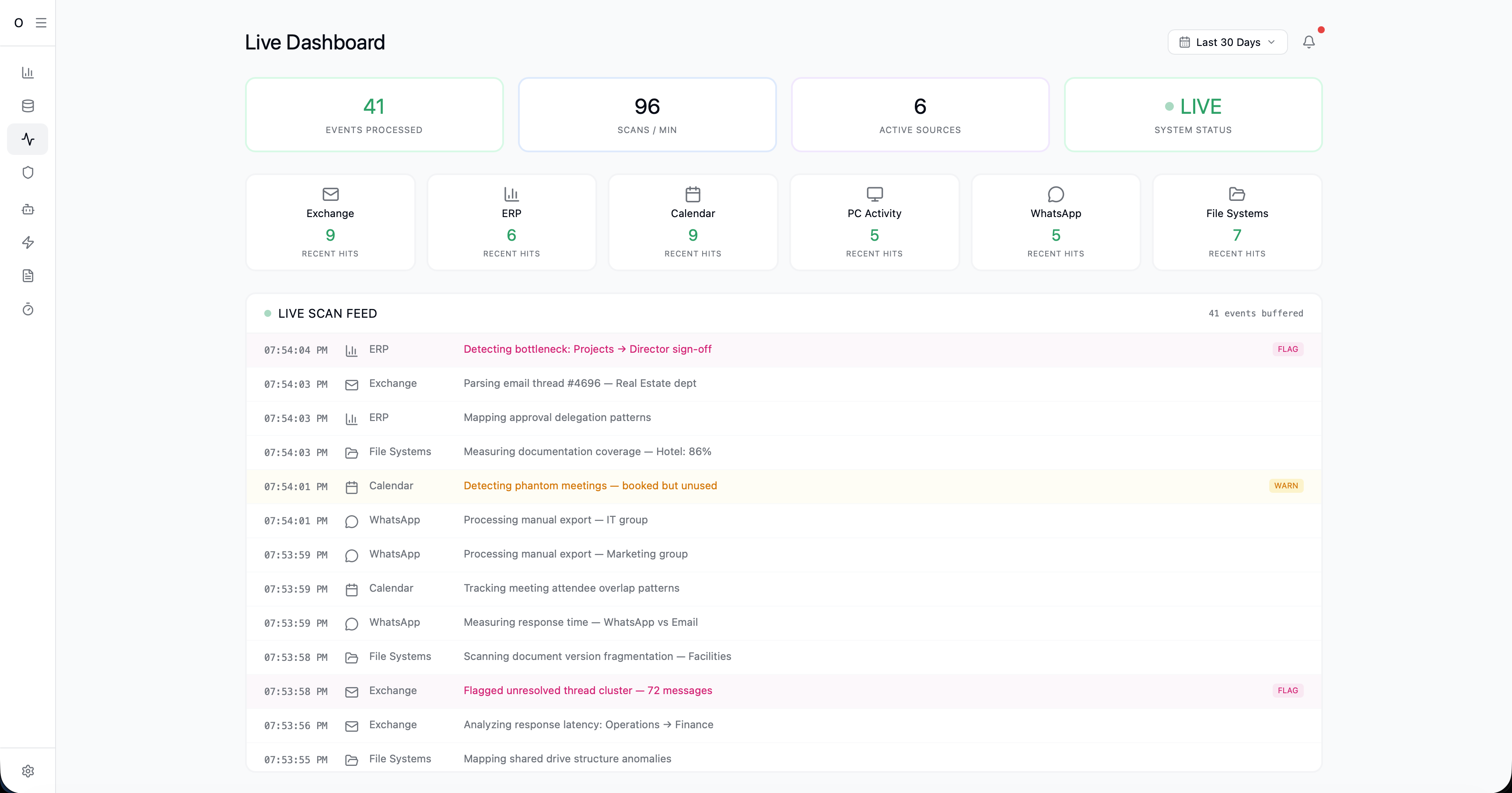
Task: Click 'Analyzing response latency: Operations → Finance'
Action: pos(588,724)
